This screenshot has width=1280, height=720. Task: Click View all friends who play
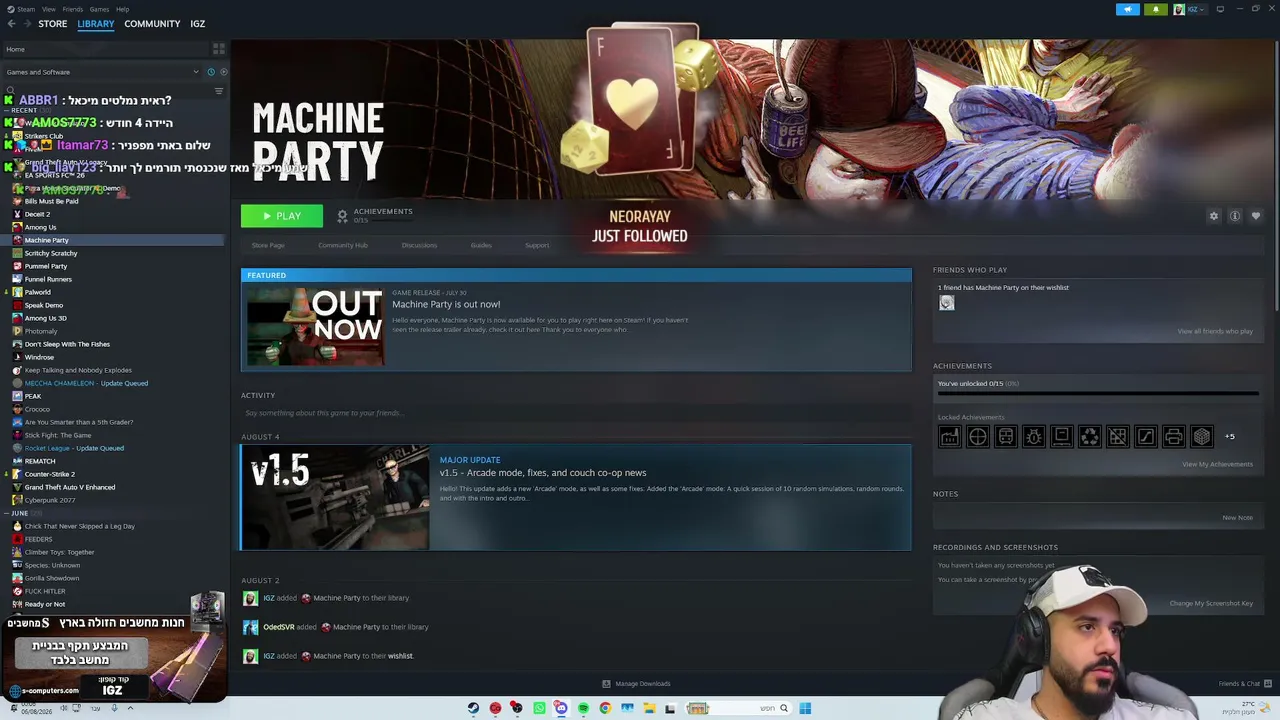click(1215, 331)
